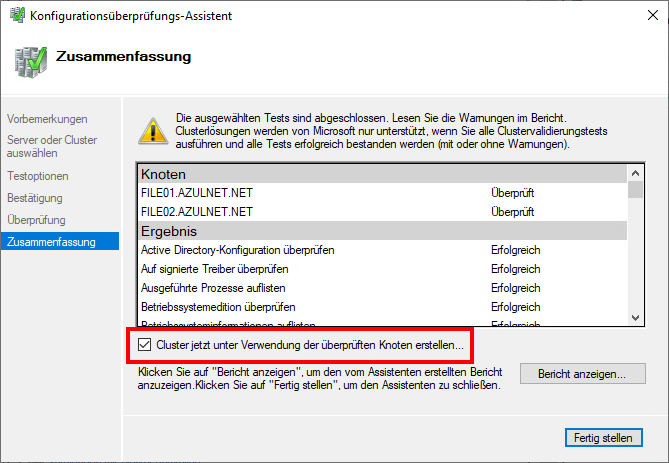Select the FILE02.AZULNET.NET node row
Viewport: 669px width, 463px height.
point(197,212)
